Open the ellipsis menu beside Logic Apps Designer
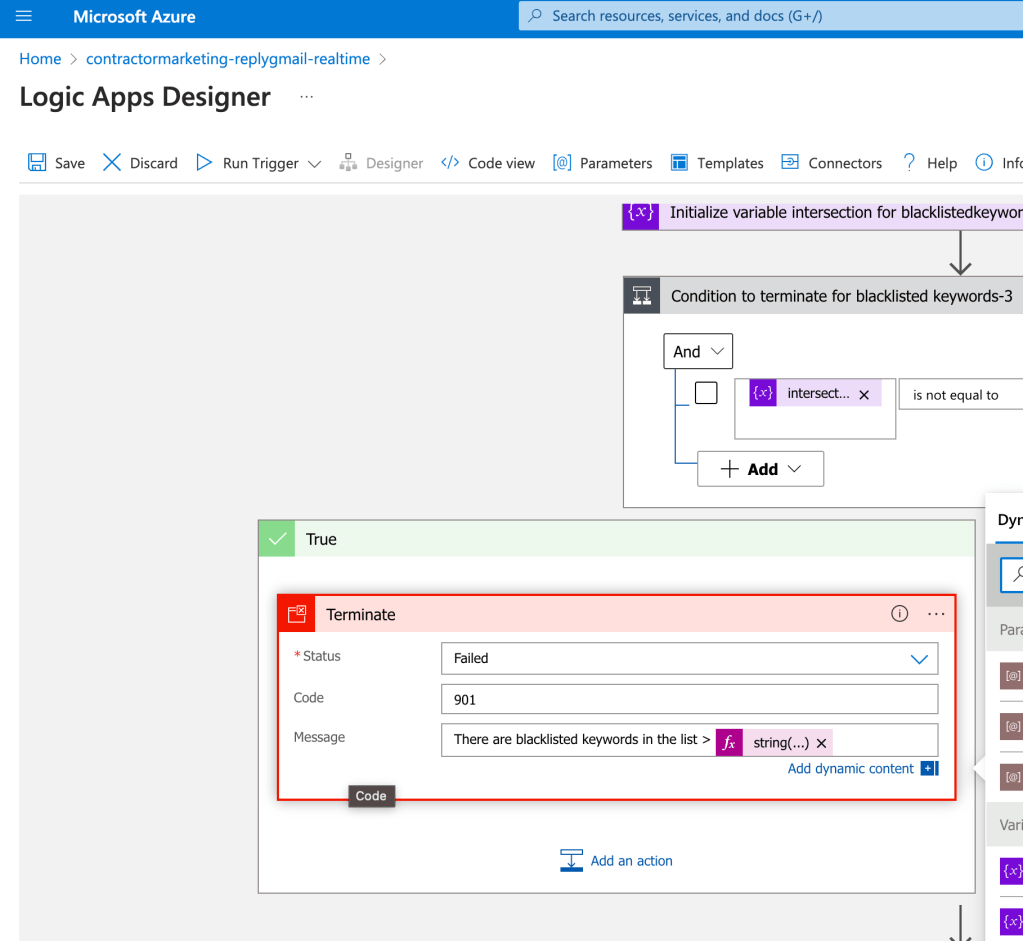Screen dimensions: 1023x941 point(307,97)
